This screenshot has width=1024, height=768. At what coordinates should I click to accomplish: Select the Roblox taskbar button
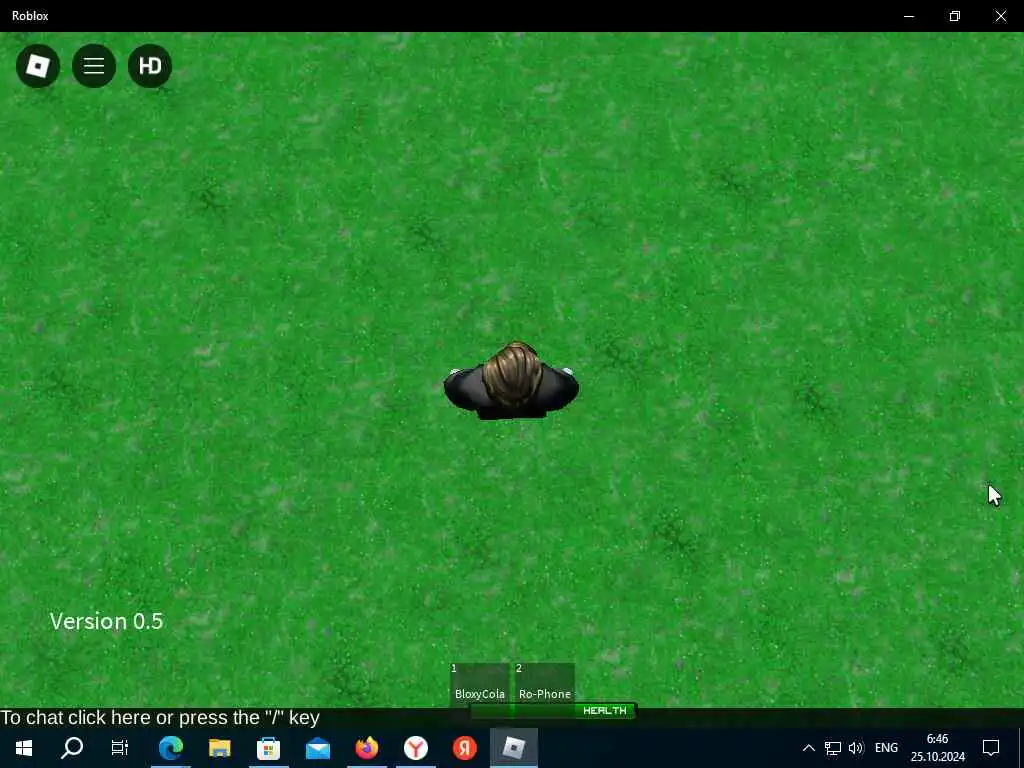click(514, 748)
